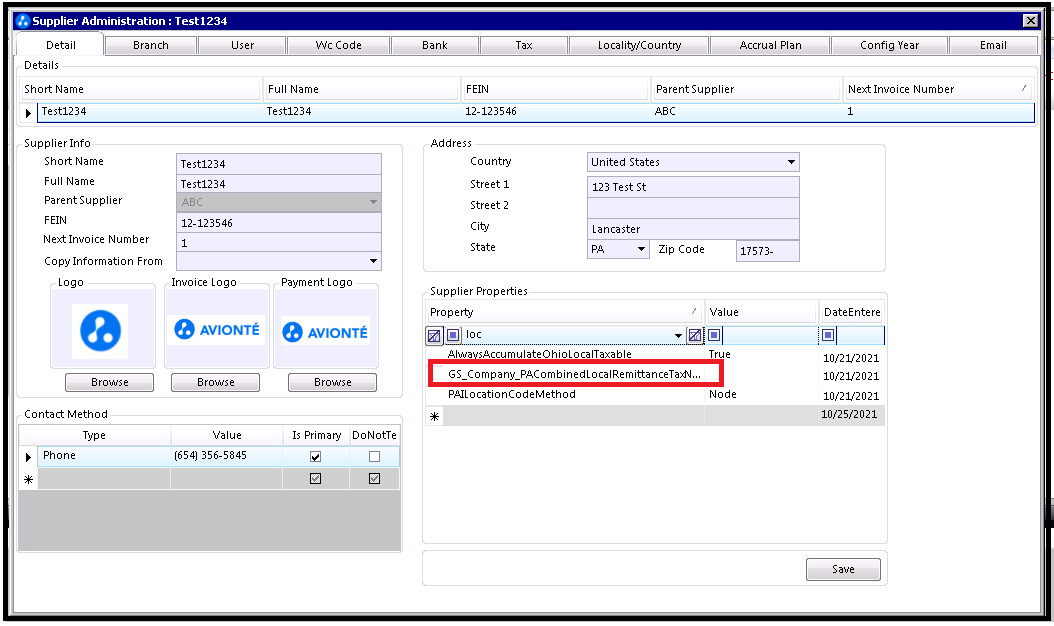The height and width of the screenshot is (626, 1054).
Task: Select the PAILocationCodeMethod property row
Action: tap(512, 394)
